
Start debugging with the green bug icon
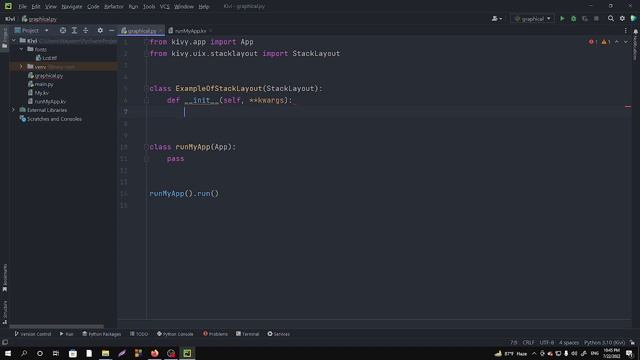click(x=573, y=19)
